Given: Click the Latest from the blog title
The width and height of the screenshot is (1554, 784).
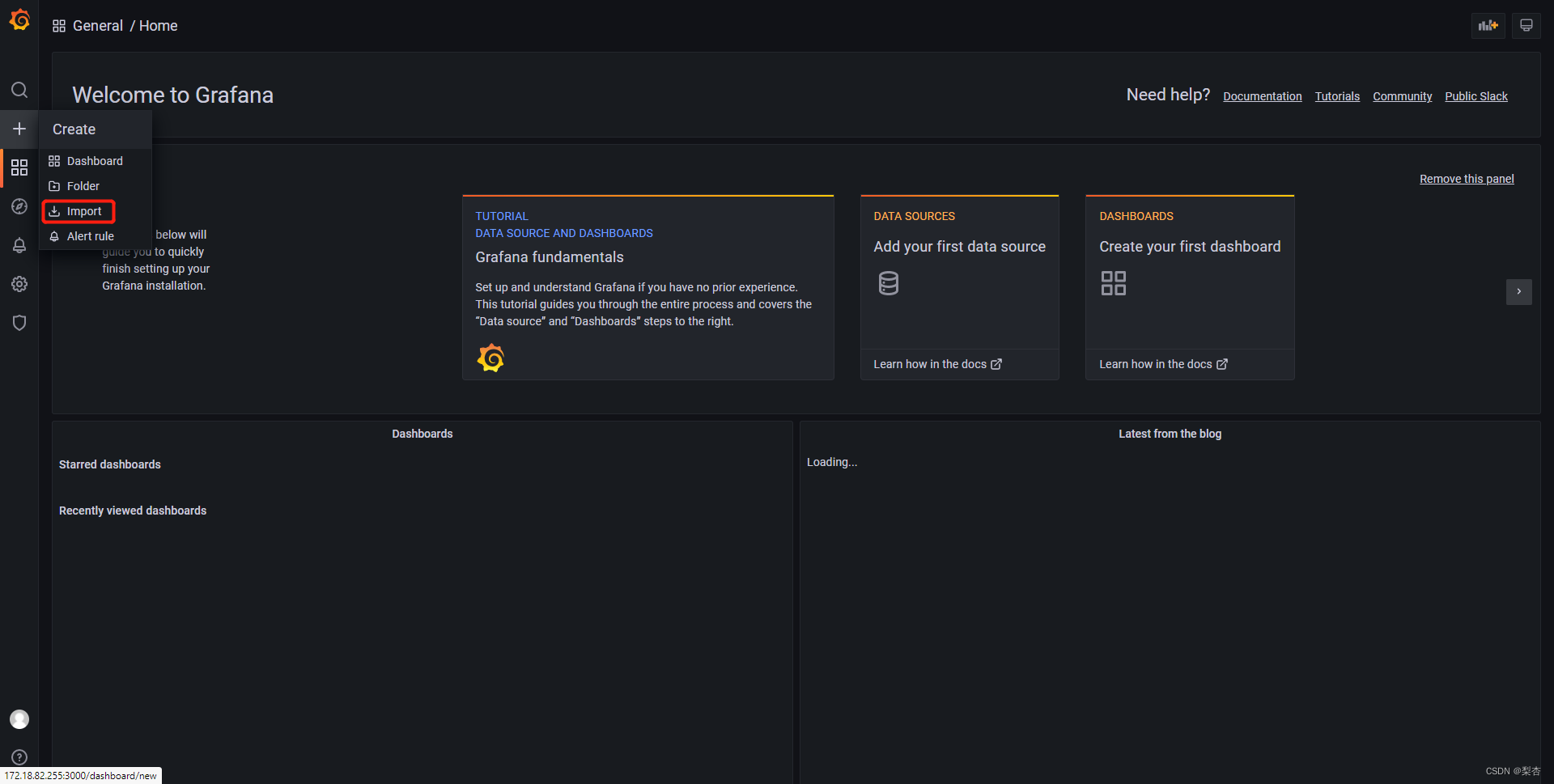Looking at the screenshot, I should pos(1170,434).
